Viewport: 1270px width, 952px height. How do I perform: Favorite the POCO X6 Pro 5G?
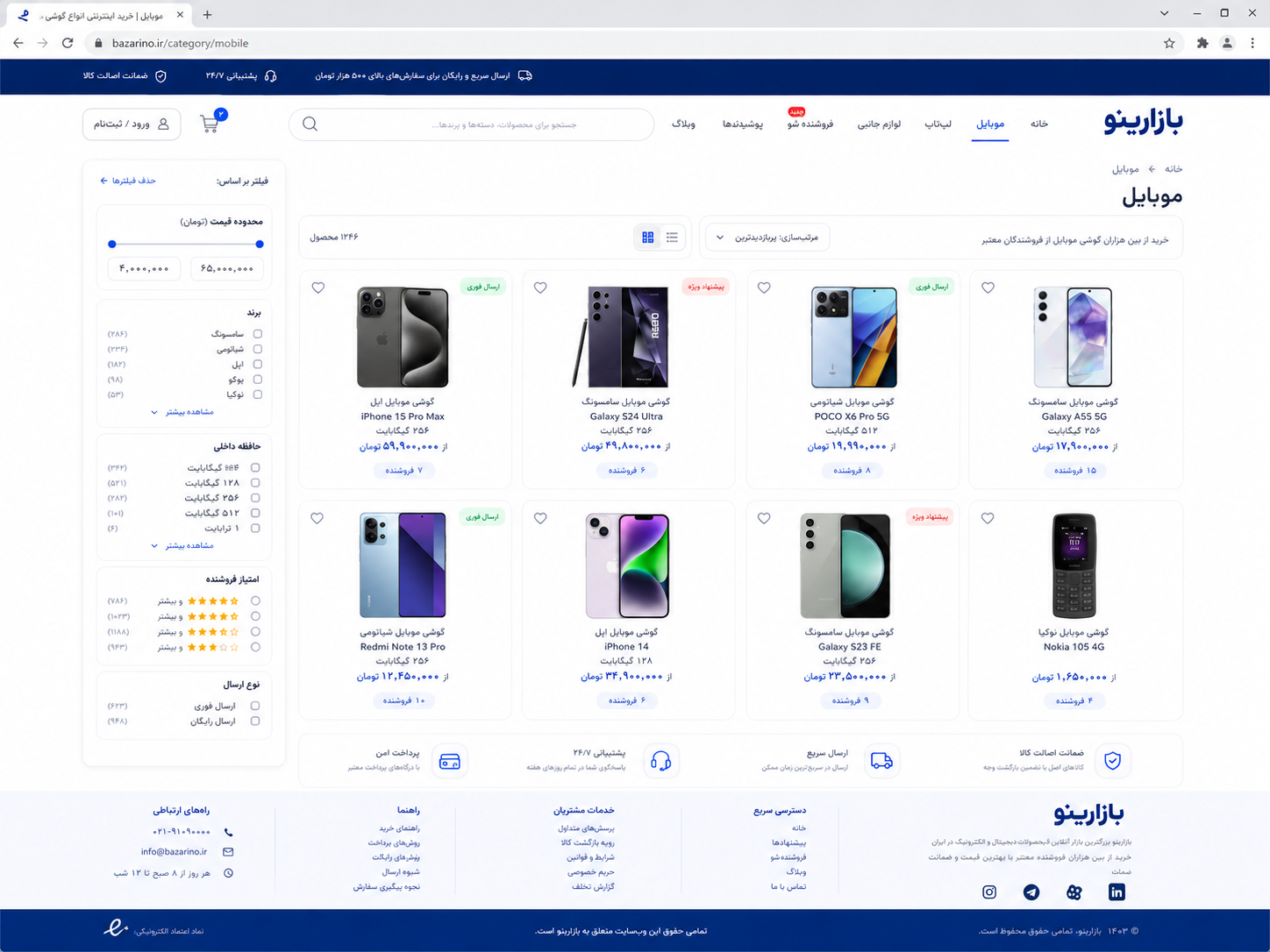point(764,288)
